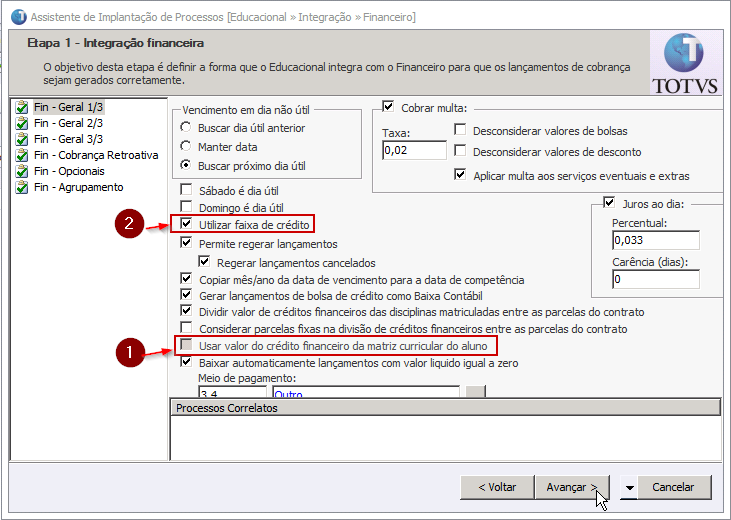Open the Meio de pagamento lookup button

476,392
